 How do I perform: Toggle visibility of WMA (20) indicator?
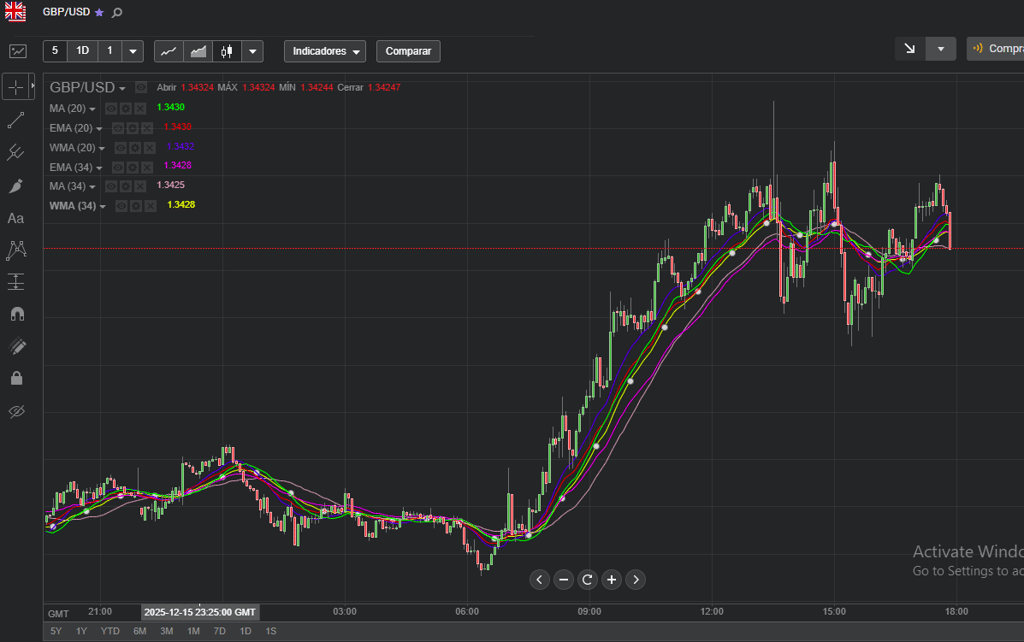(x=121, y=148)
